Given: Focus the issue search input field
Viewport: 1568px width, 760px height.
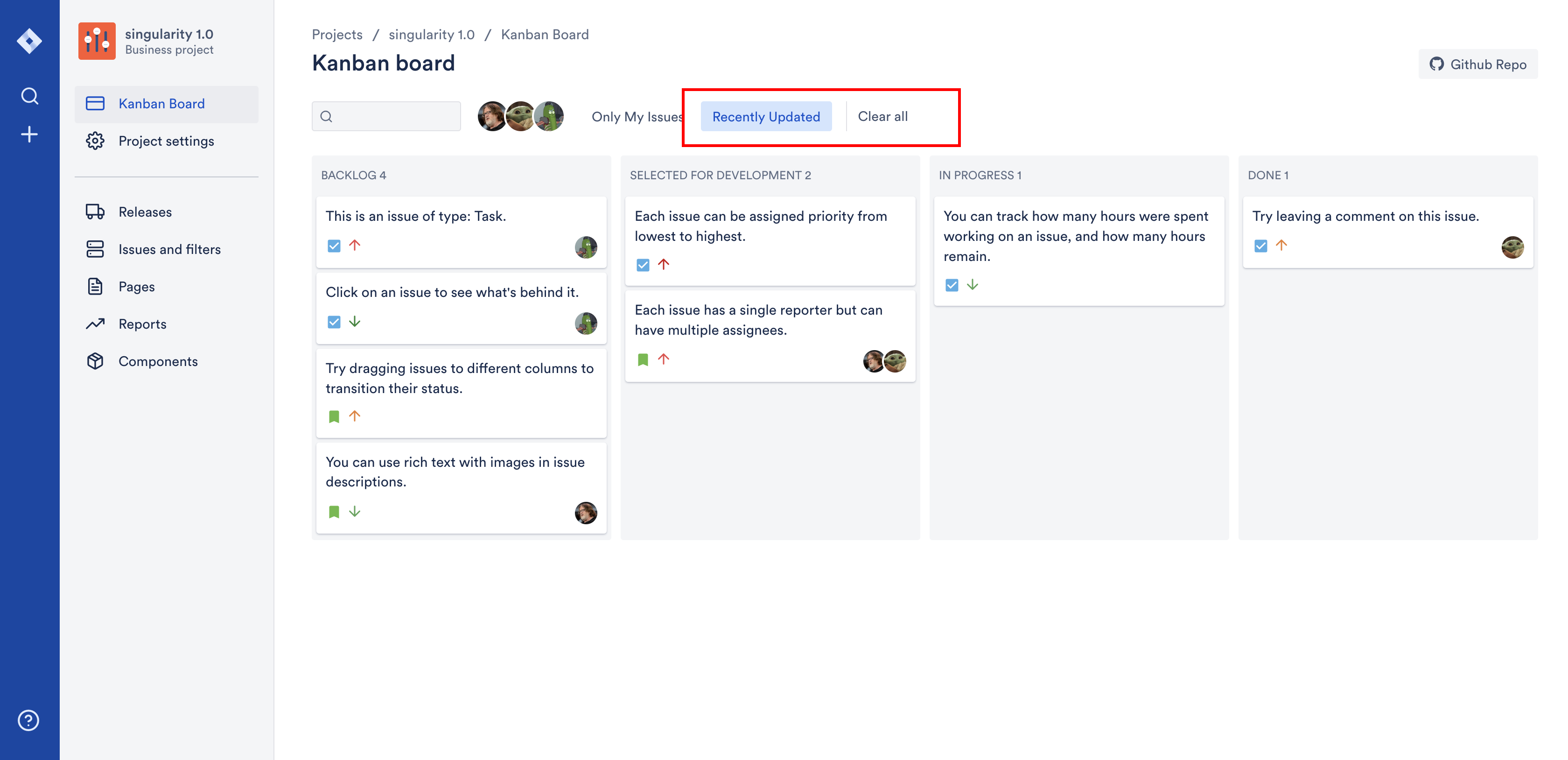Looking at the screenshot, I should pos(392,116).
